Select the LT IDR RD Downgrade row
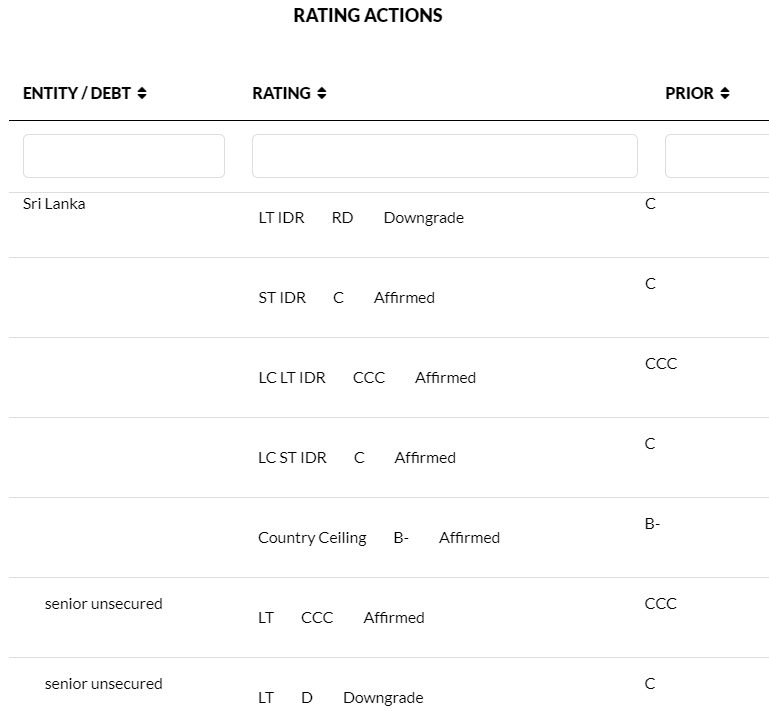Viewport: 769px width, 711px height. click(x=360, y=218)
